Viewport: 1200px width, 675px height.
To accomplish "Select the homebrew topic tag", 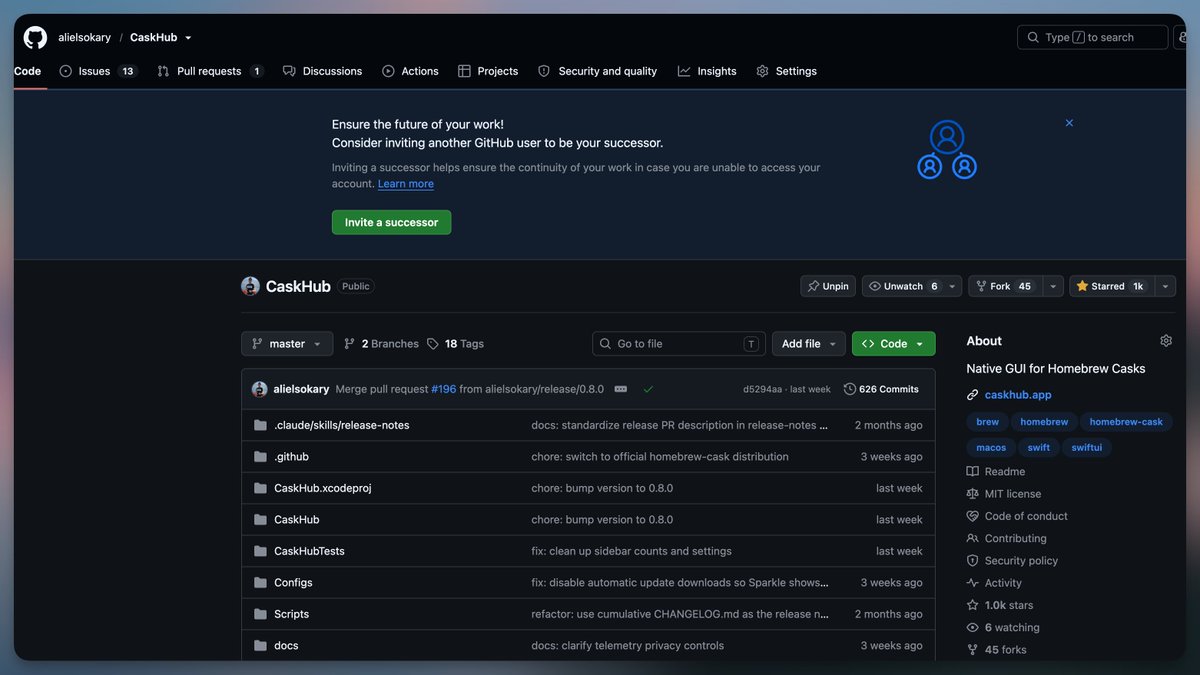I will pyautogui.click(x=1044, y=422).
